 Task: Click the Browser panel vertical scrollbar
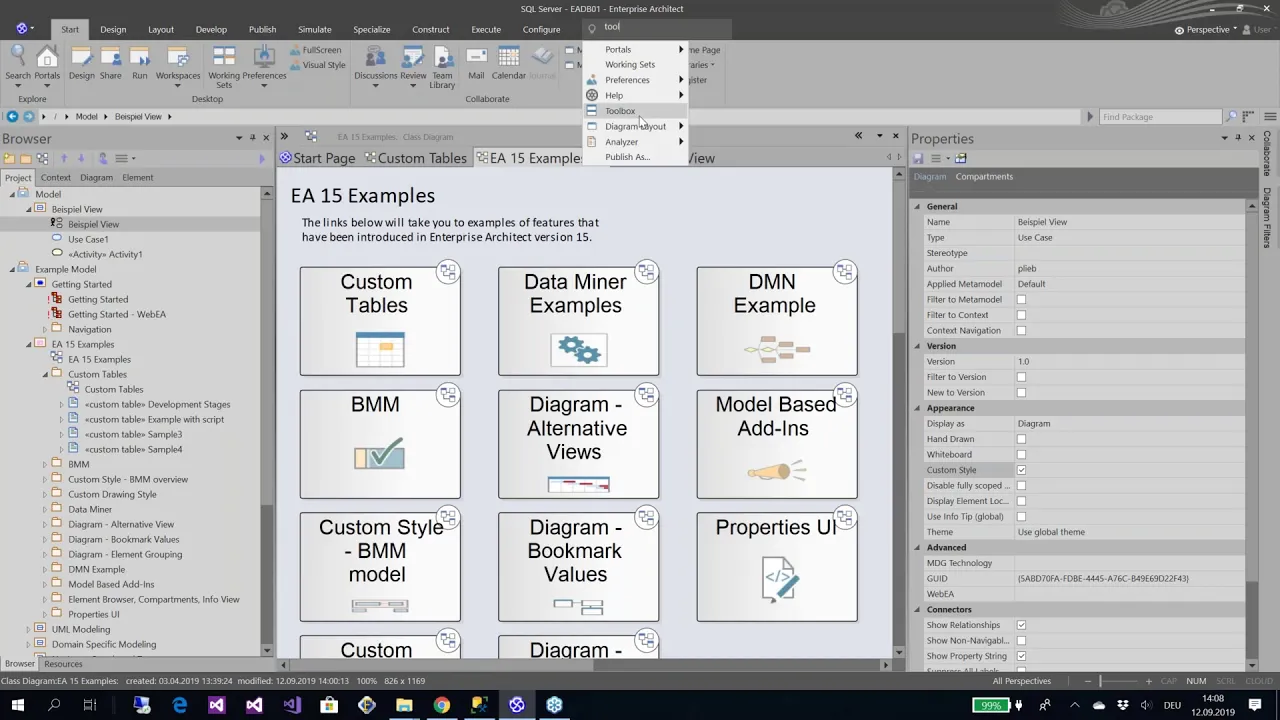coord(266,420)
